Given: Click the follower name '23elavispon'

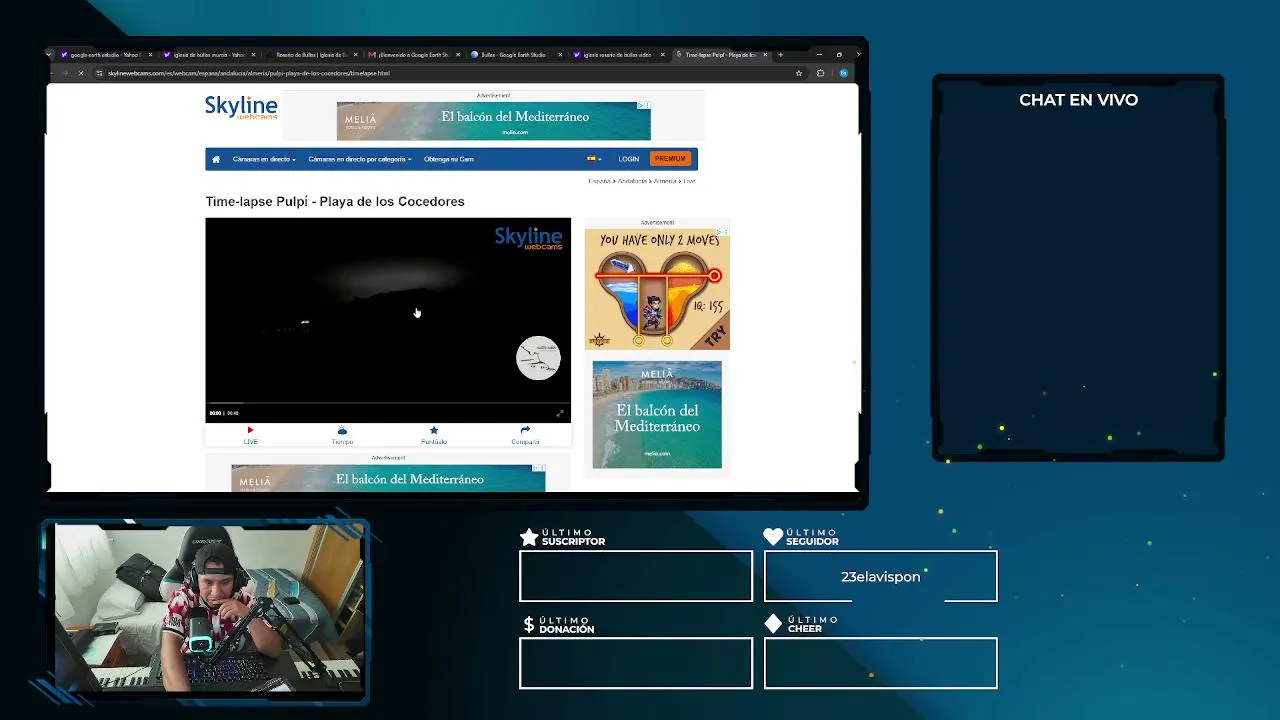Looking at the screenshot, I should (880, 577).
